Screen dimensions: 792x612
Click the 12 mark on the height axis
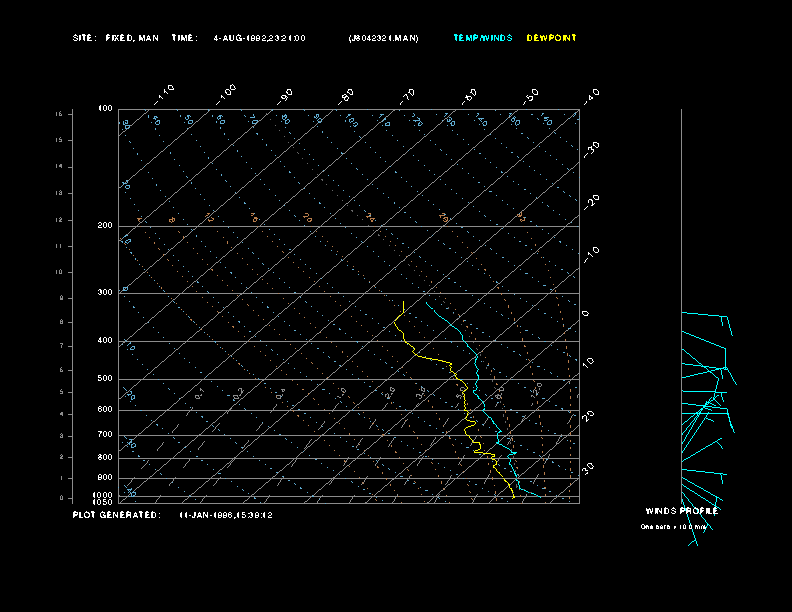click(x=59, y=220)
